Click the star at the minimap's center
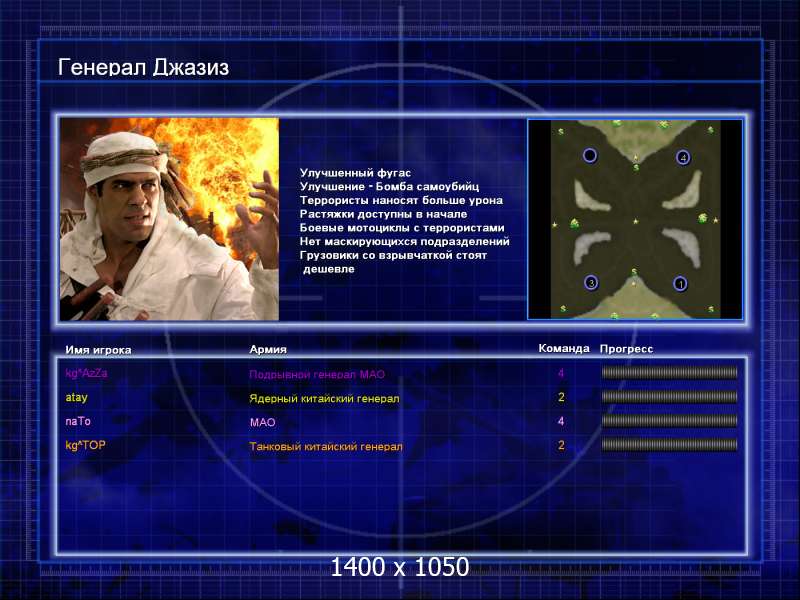The image size is (800, 600). [635, 221]
